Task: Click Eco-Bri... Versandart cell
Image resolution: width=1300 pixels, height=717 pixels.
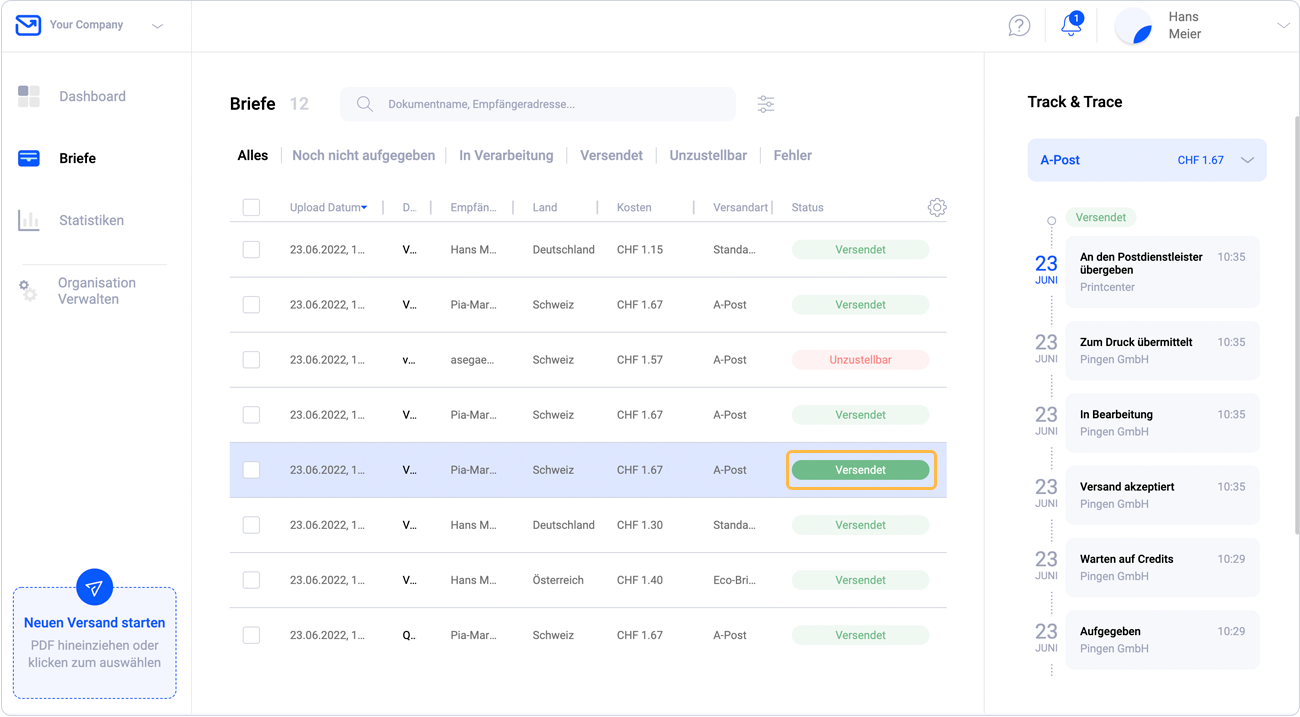Action: [x=734, y=580]
